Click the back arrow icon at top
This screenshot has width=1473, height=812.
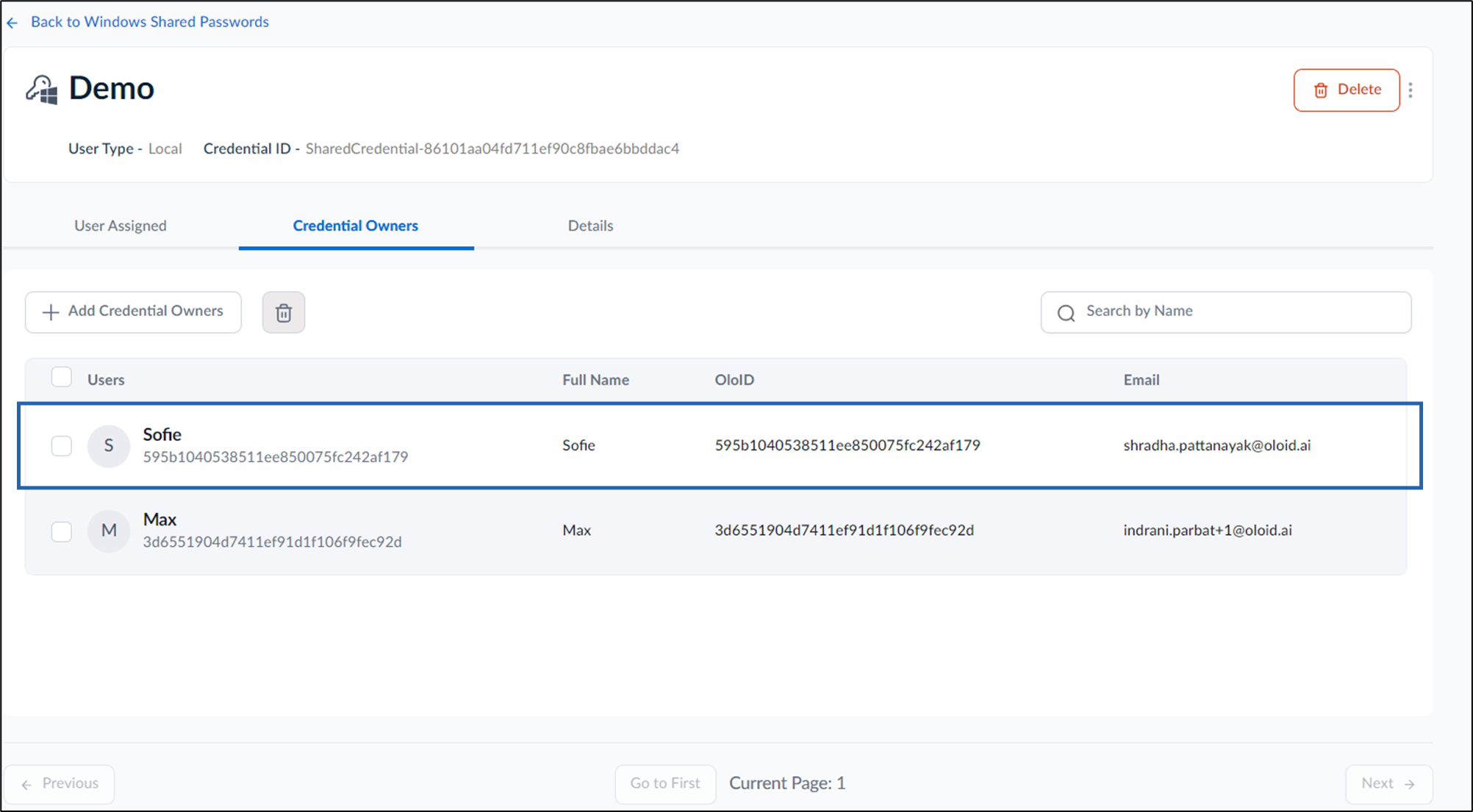(12, 23)
